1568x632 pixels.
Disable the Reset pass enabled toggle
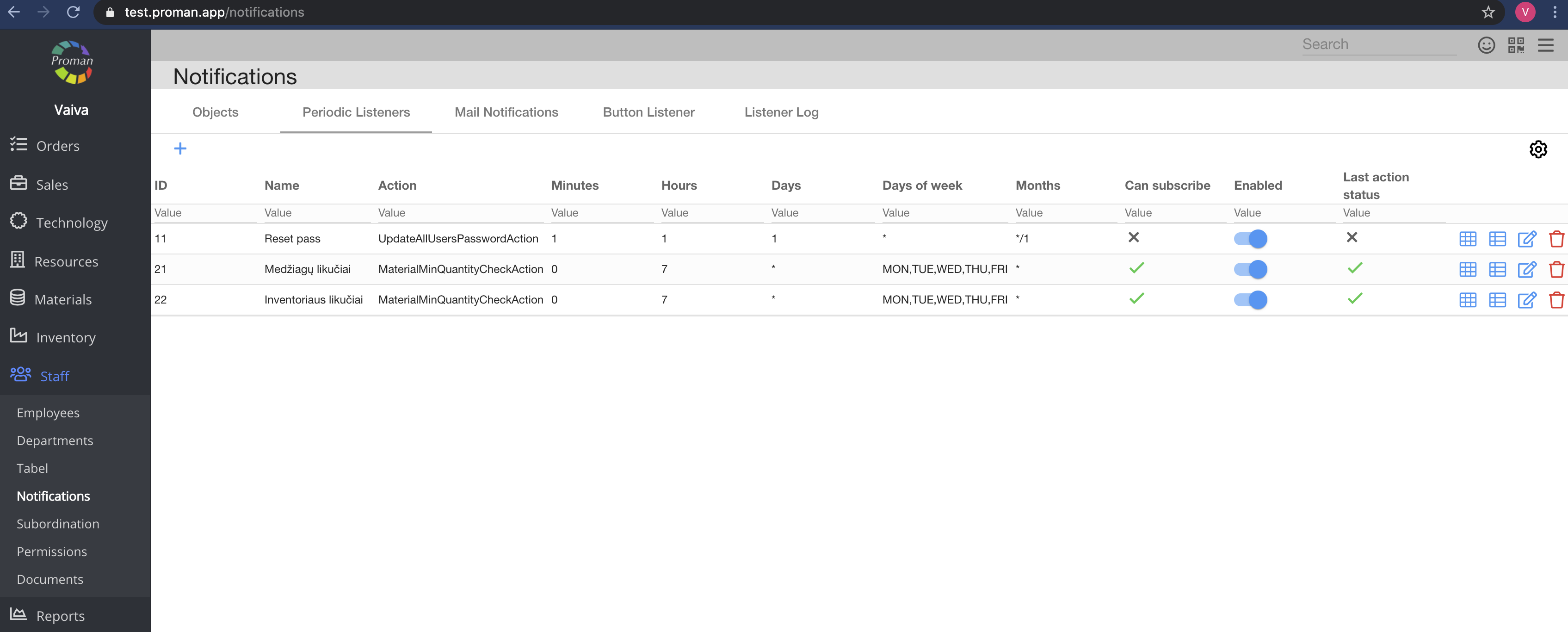pos(1250,239)
